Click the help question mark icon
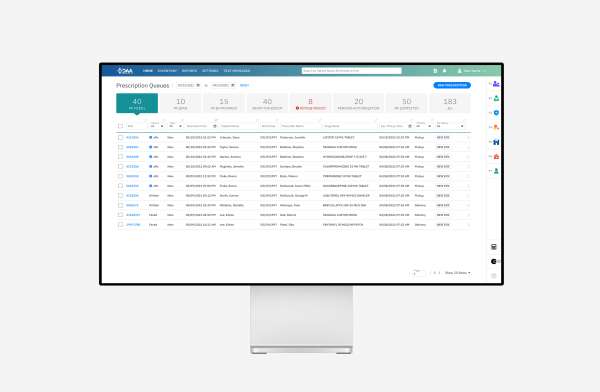The image size is (600, 392). coord(494,276)
